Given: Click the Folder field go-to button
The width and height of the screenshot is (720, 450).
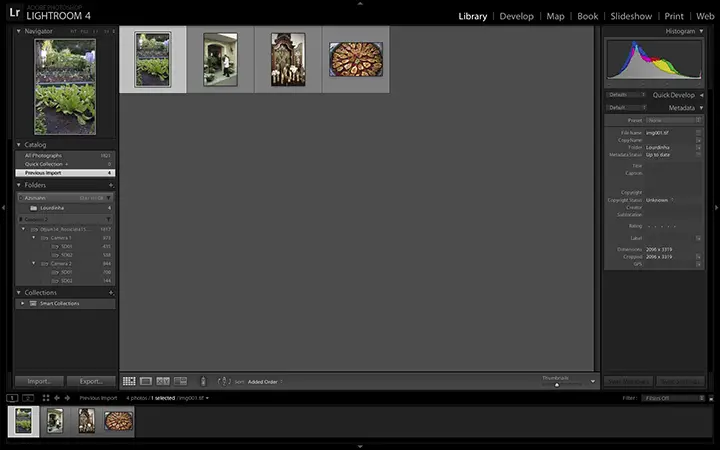Looking at the screenshot, I should point(698,147).
